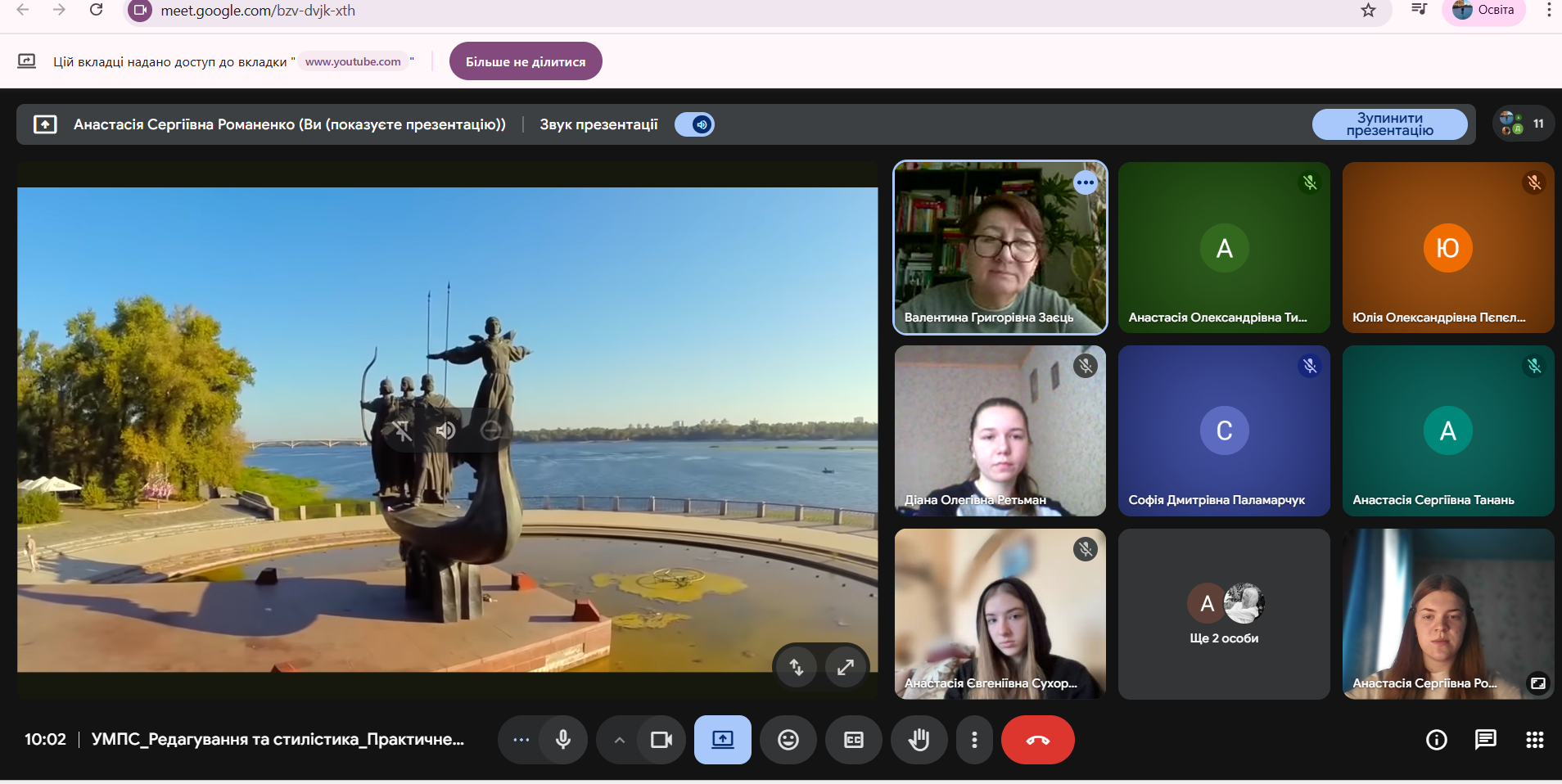Raise your hand in the meeting
Screen dimensions: 1562x784
[919, 740]
